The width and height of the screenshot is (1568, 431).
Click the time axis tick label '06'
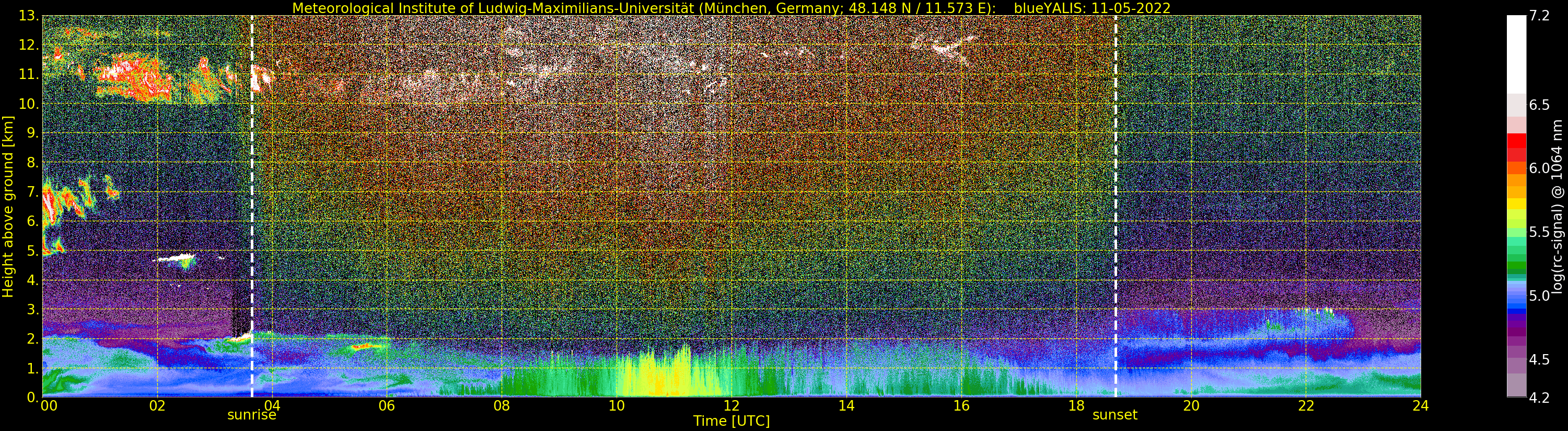point(387,405)
